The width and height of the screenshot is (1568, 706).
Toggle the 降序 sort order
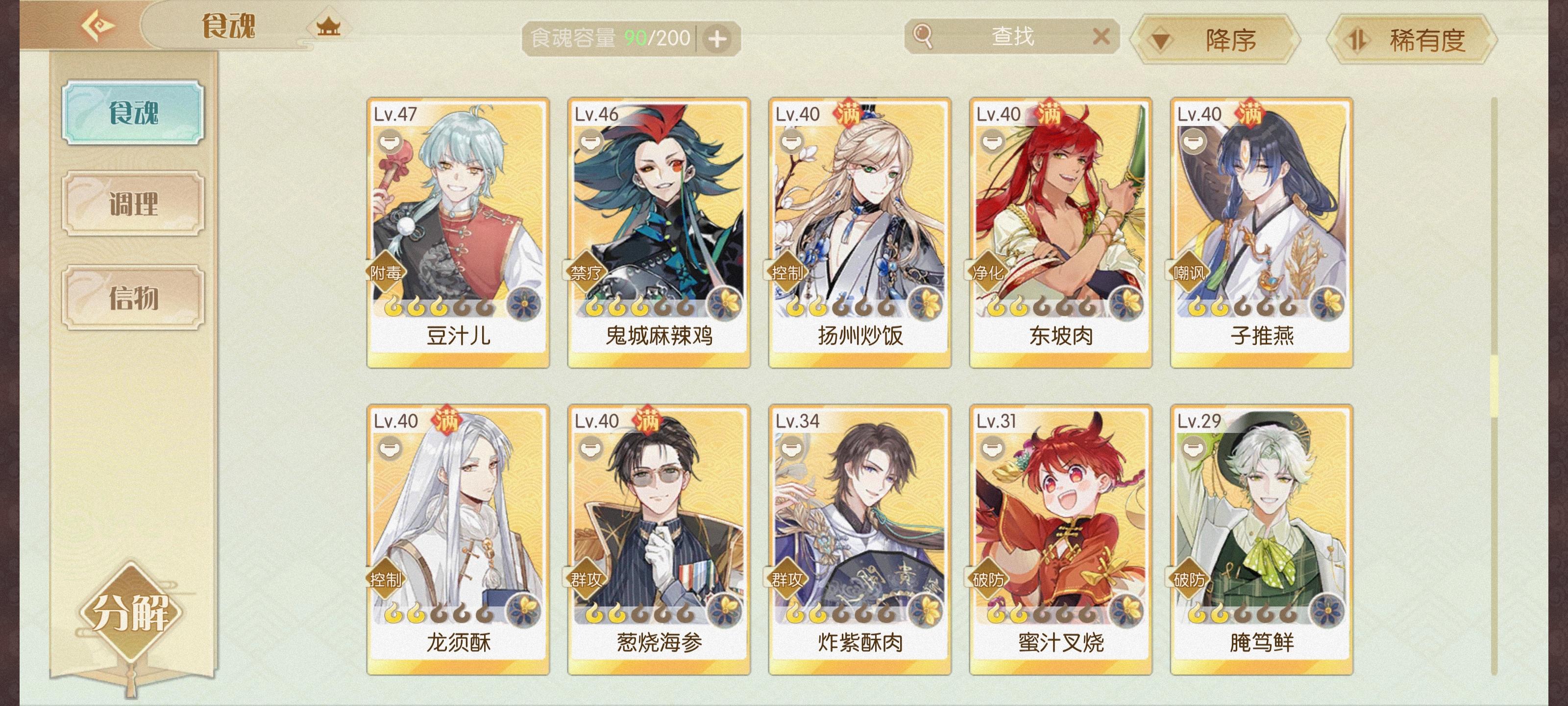point(1216,40)
